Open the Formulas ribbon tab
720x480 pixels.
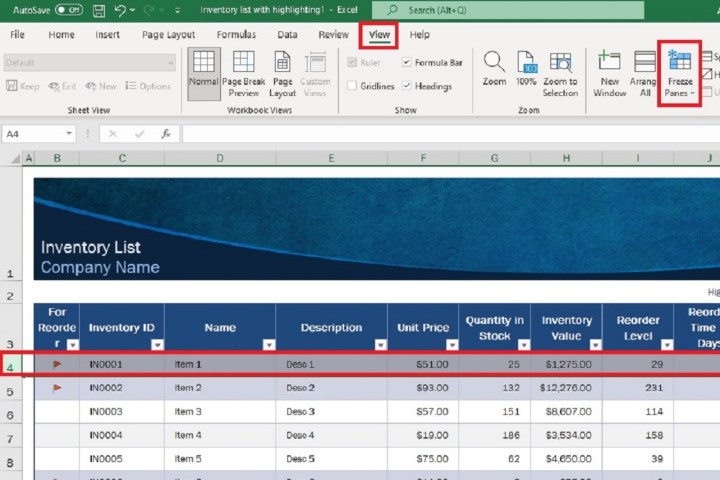coord(236,35)
